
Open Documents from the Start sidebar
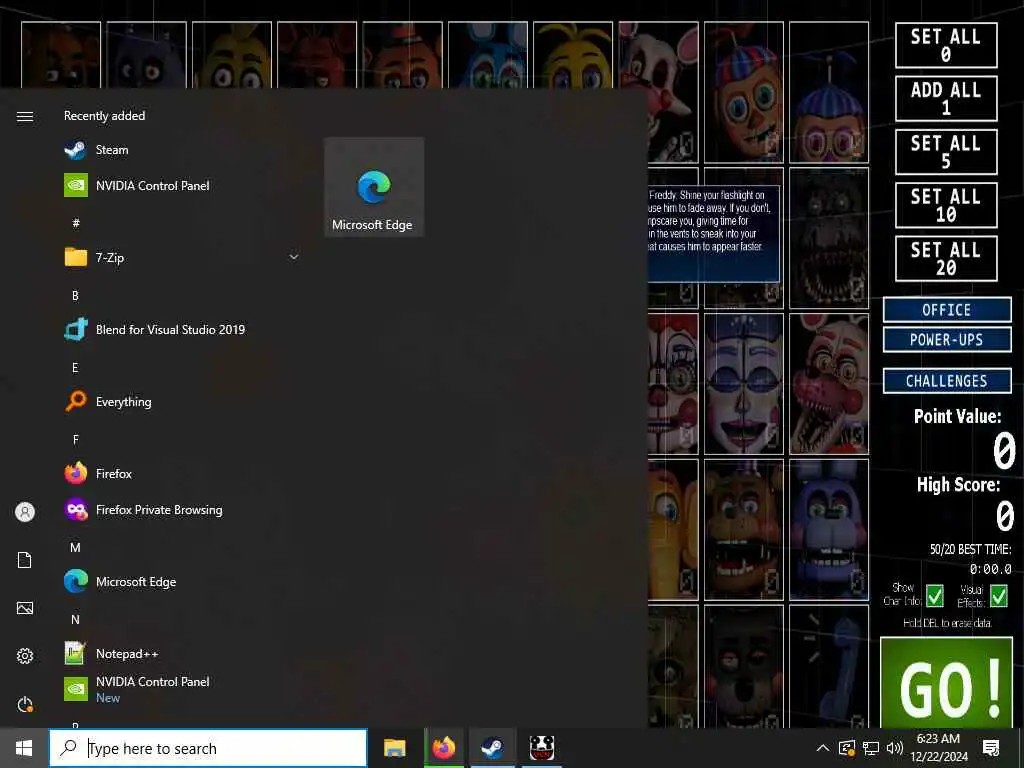pyautogui.click(x=25, y=560)
